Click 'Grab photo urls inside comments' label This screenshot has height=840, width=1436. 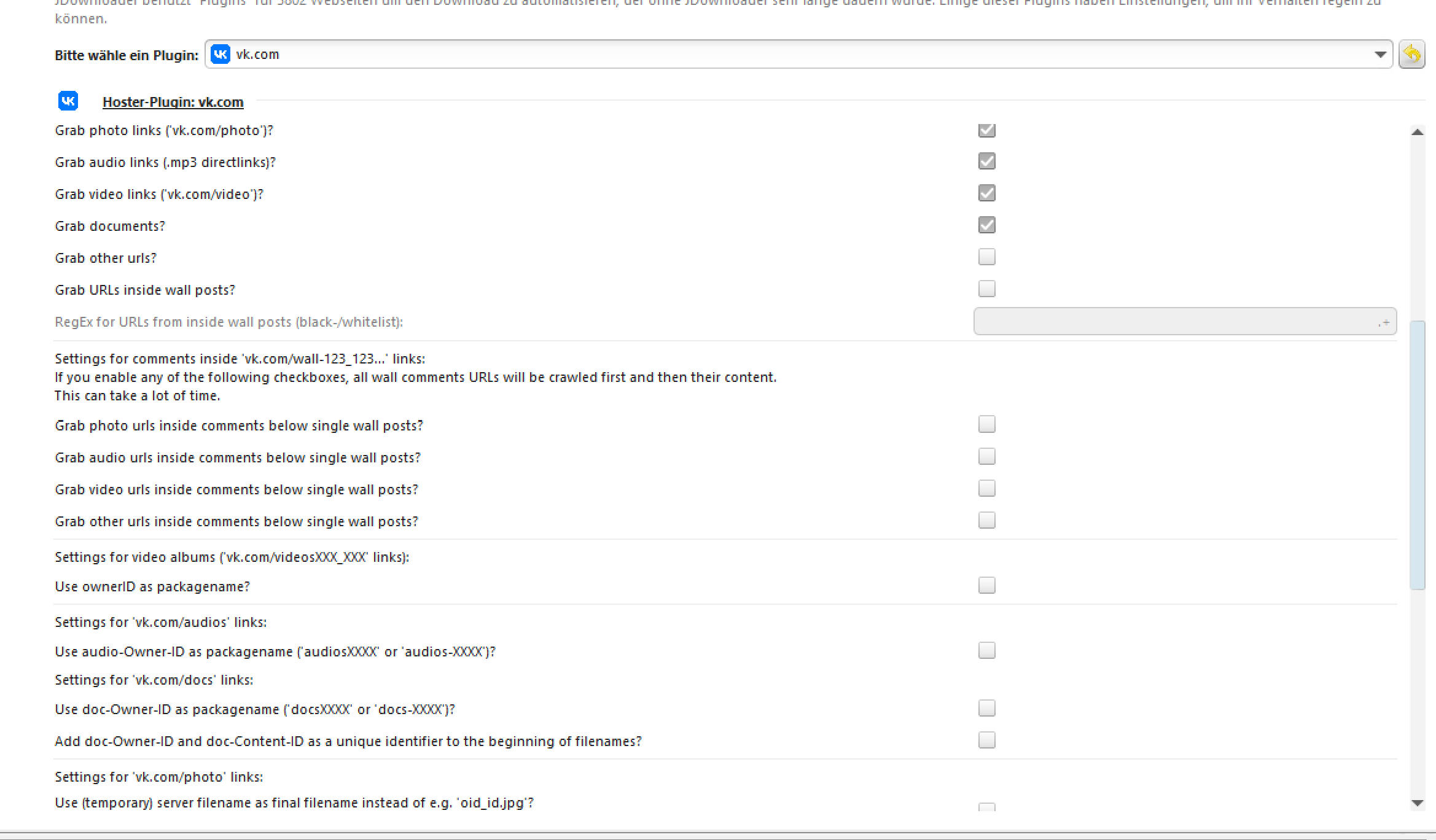[x=239, y=426]
